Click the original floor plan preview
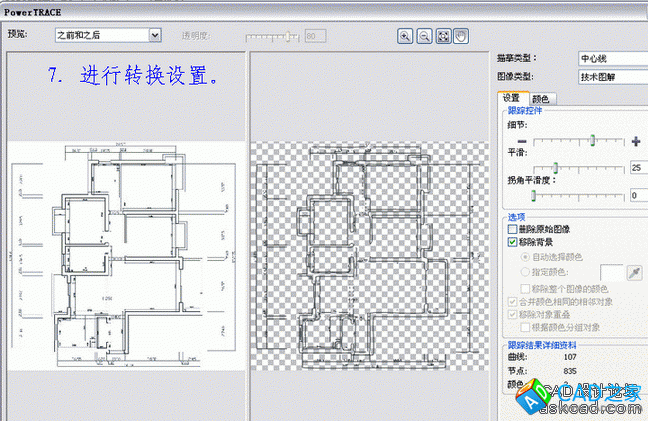Viewport: 648px width, 421px height. point(126,256)
